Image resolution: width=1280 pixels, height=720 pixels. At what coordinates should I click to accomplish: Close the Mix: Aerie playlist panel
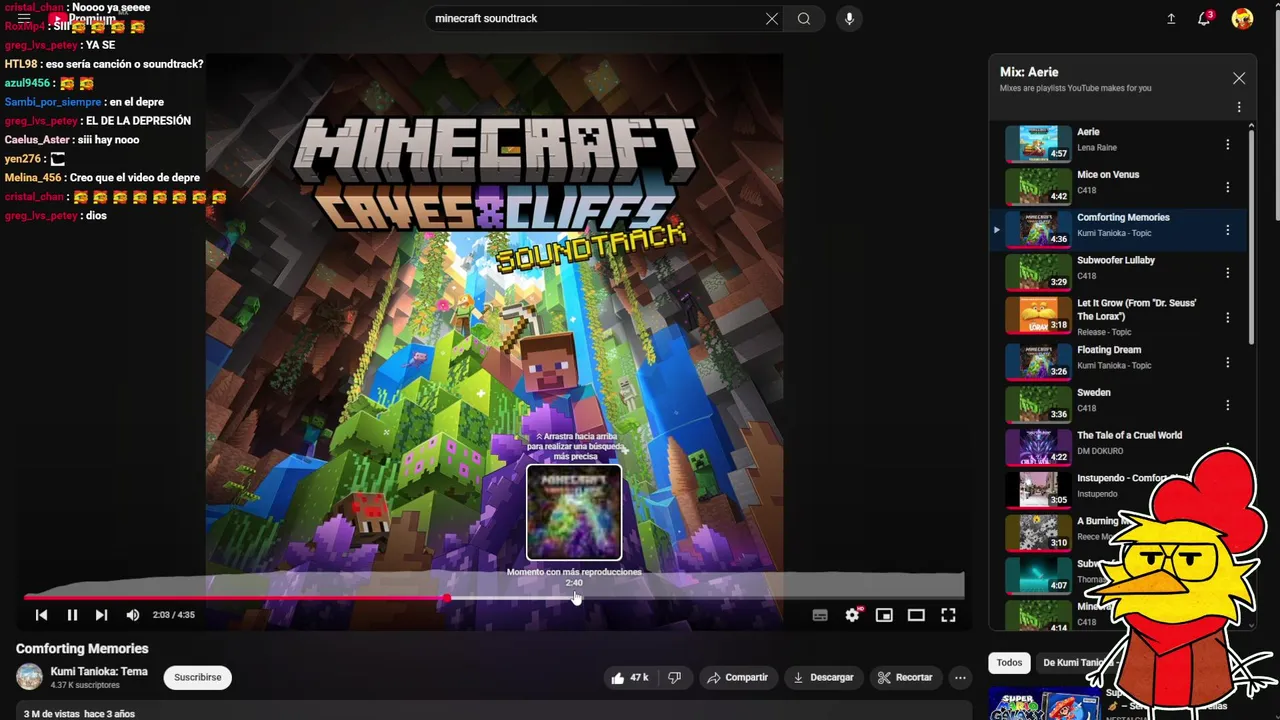[1239, 78]
